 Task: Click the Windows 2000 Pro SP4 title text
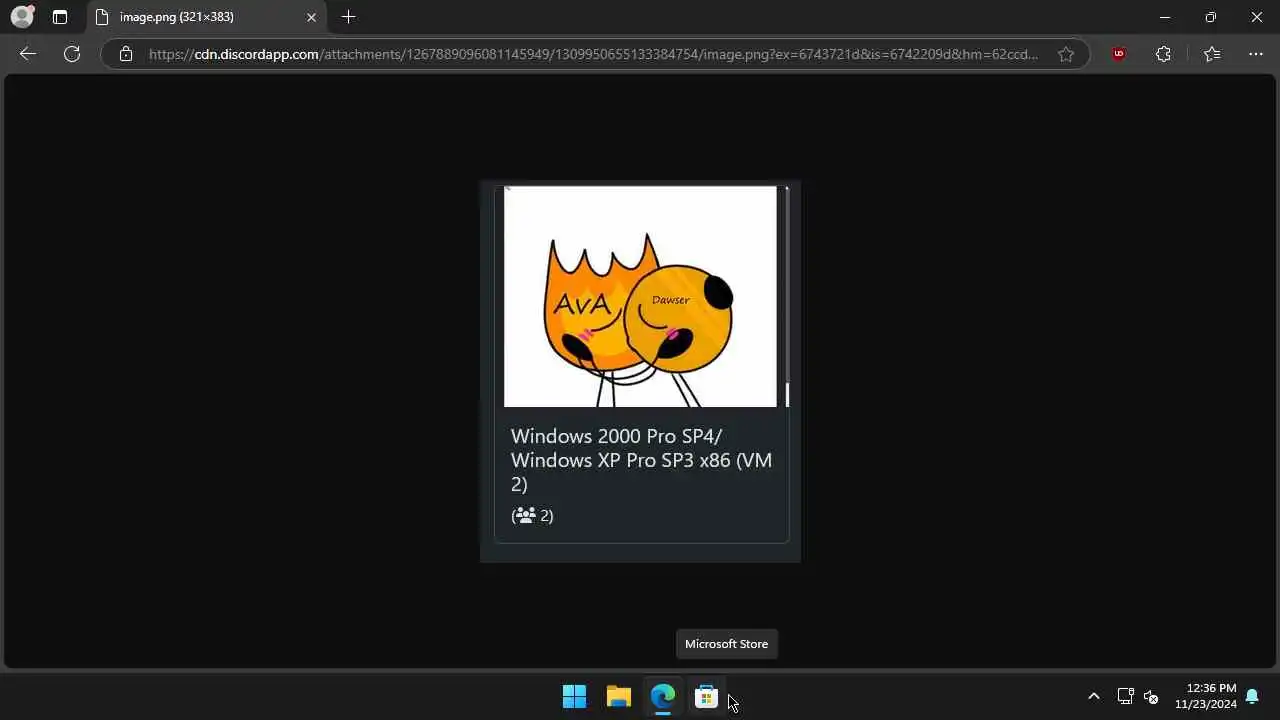pyautogui.click(x=641, y=460)
